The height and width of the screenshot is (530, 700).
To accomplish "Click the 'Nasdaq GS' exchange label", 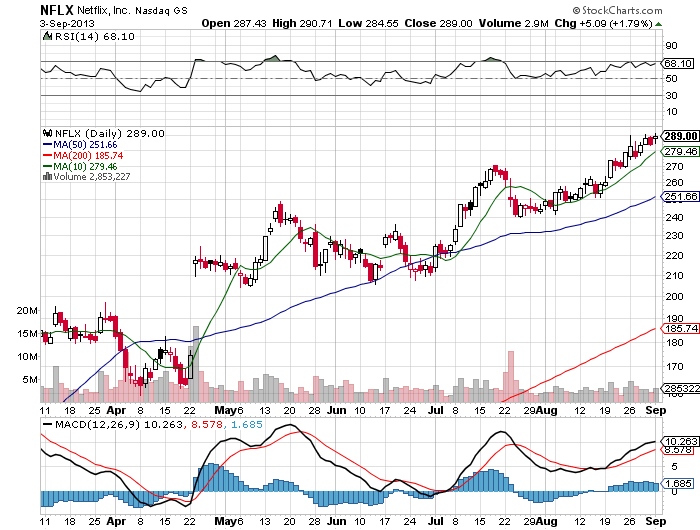I will coord(161,10).
